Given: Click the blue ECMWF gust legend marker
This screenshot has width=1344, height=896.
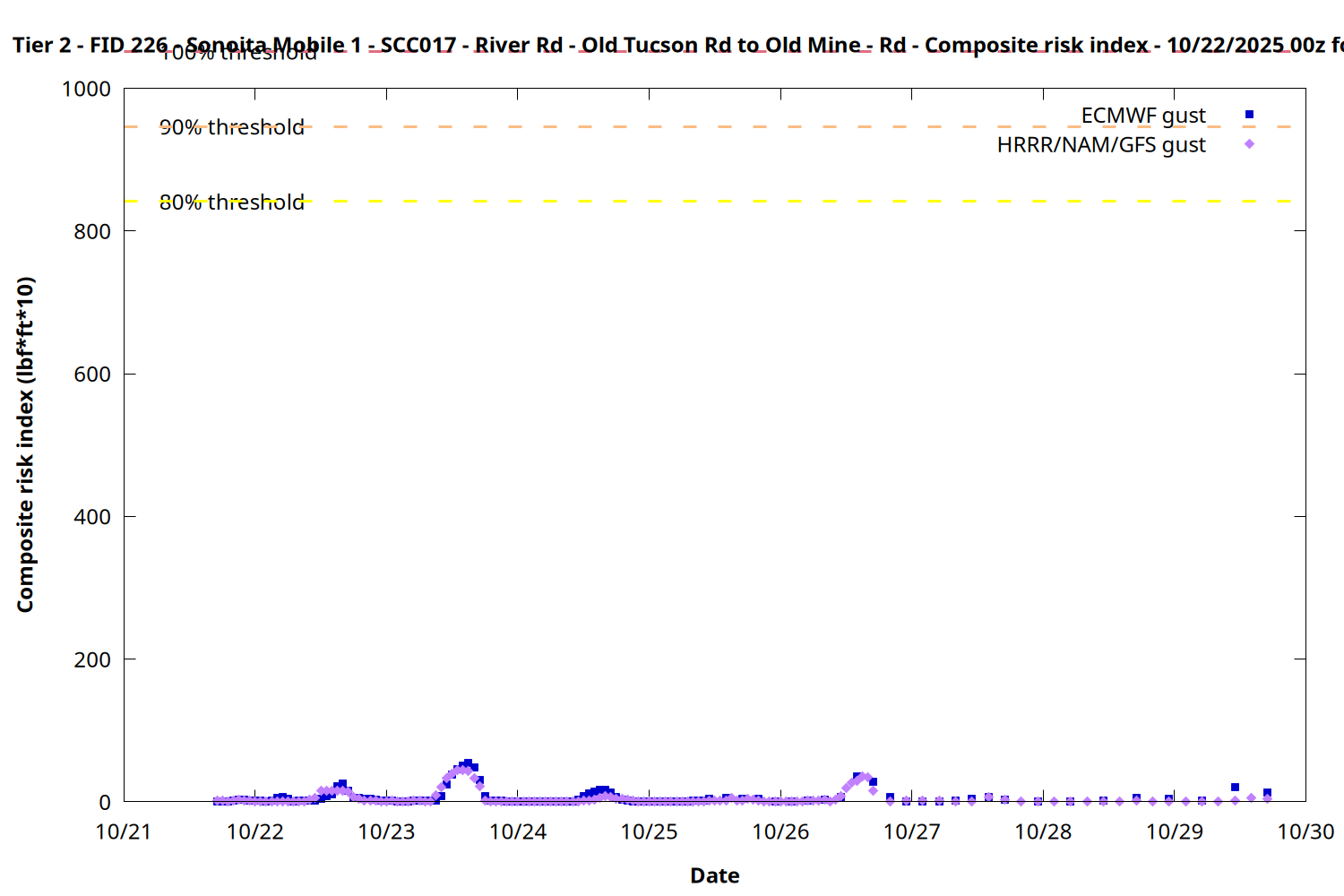Looking at the screenshot, I should click(1249, 115).
